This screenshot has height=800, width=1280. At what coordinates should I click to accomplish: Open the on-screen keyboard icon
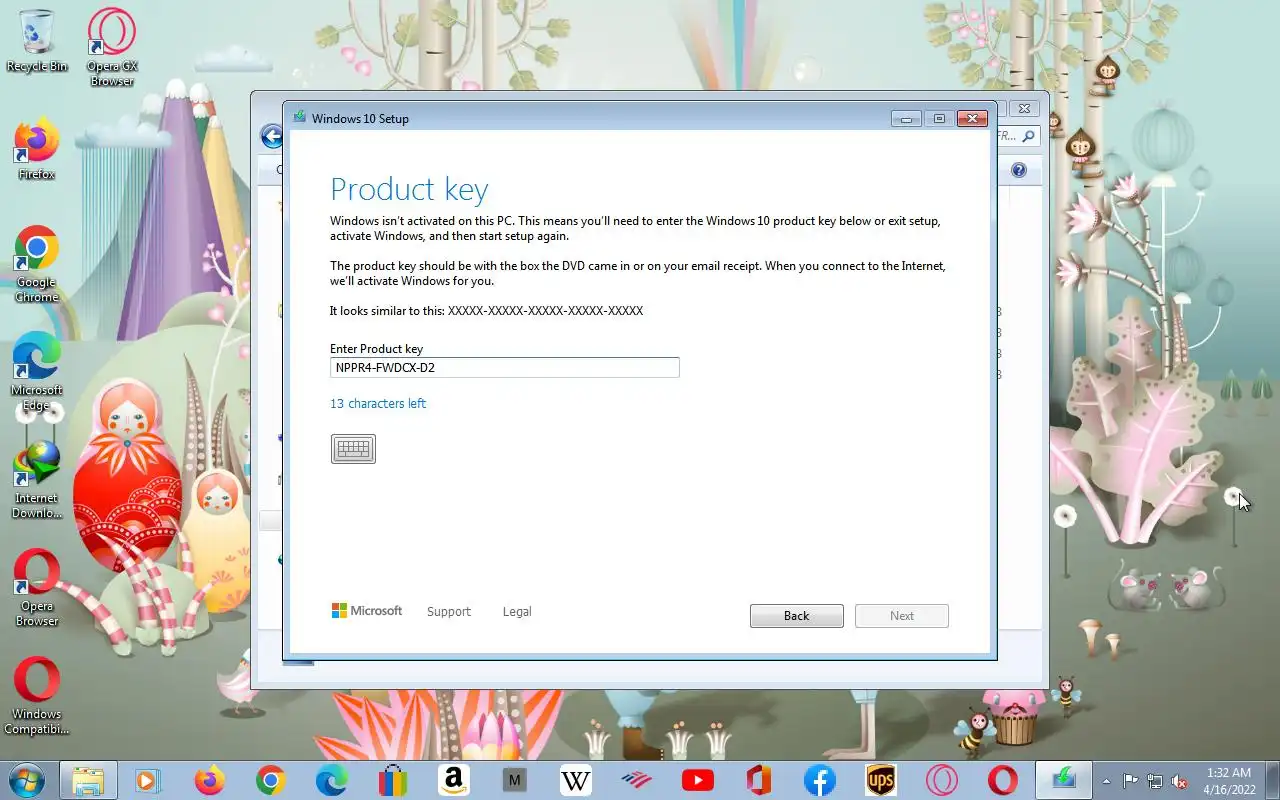[x=353, y=449]
